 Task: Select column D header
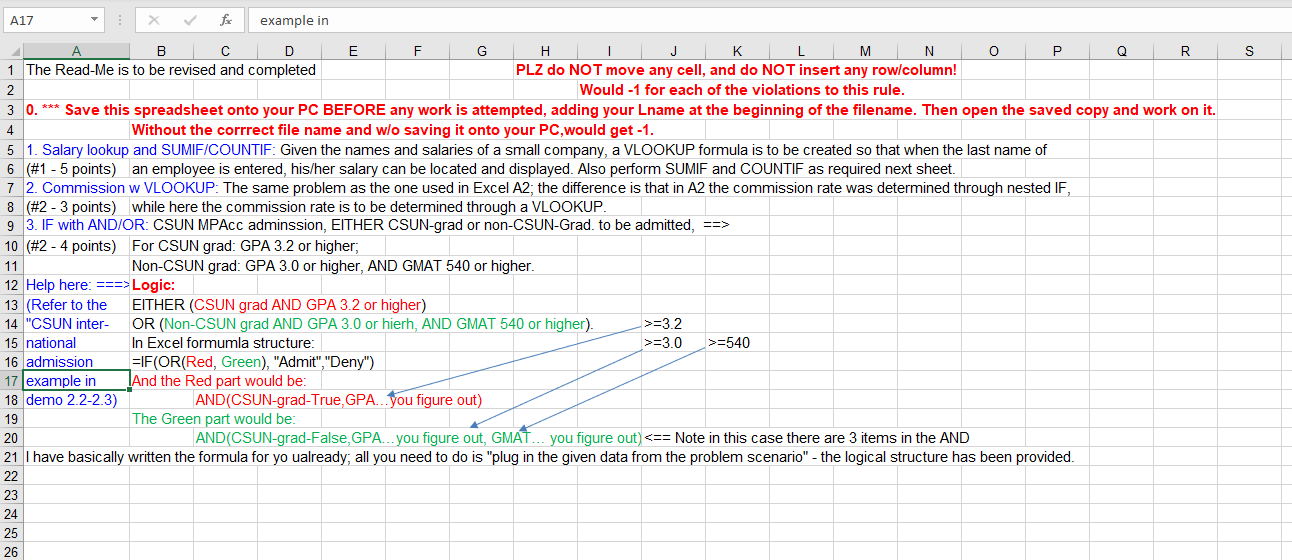290,51
